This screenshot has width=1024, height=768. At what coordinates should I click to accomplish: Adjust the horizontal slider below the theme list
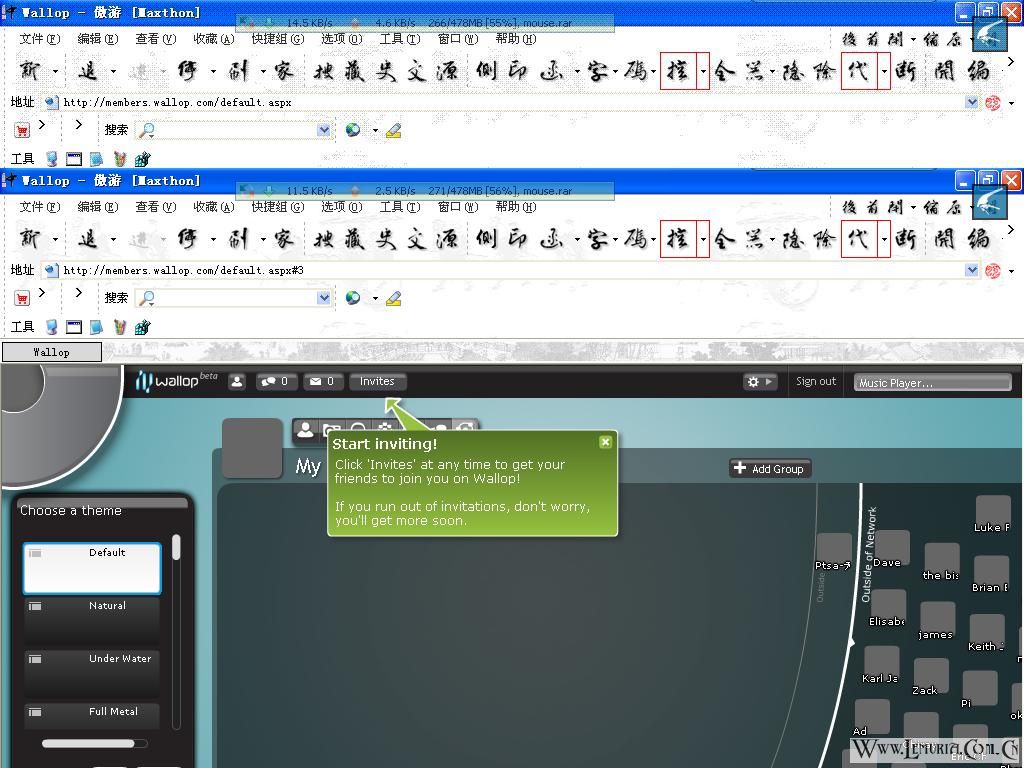[x=95, y=743]
